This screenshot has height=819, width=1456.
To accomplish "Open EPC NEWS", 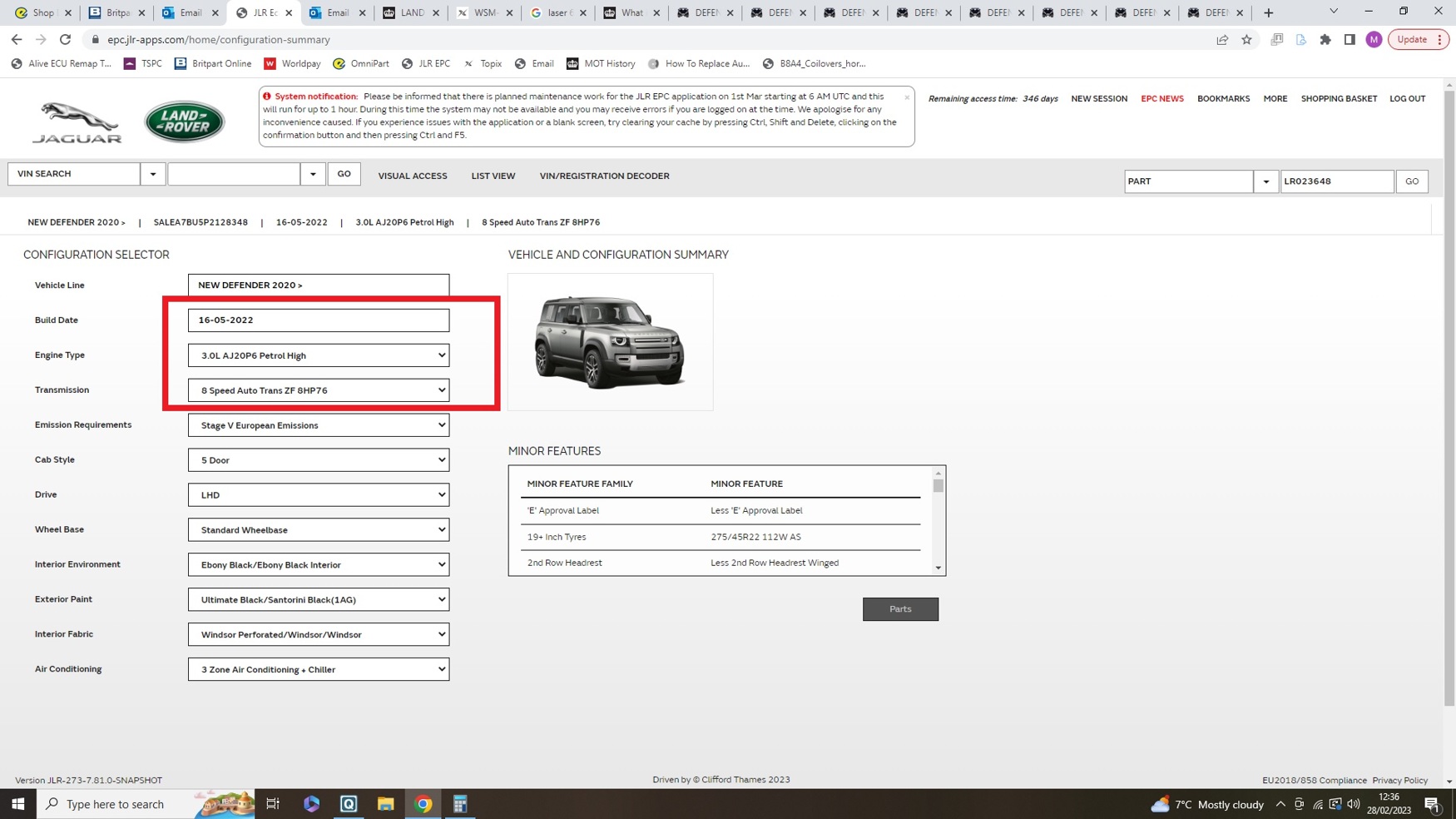I will pos(1162,99).
